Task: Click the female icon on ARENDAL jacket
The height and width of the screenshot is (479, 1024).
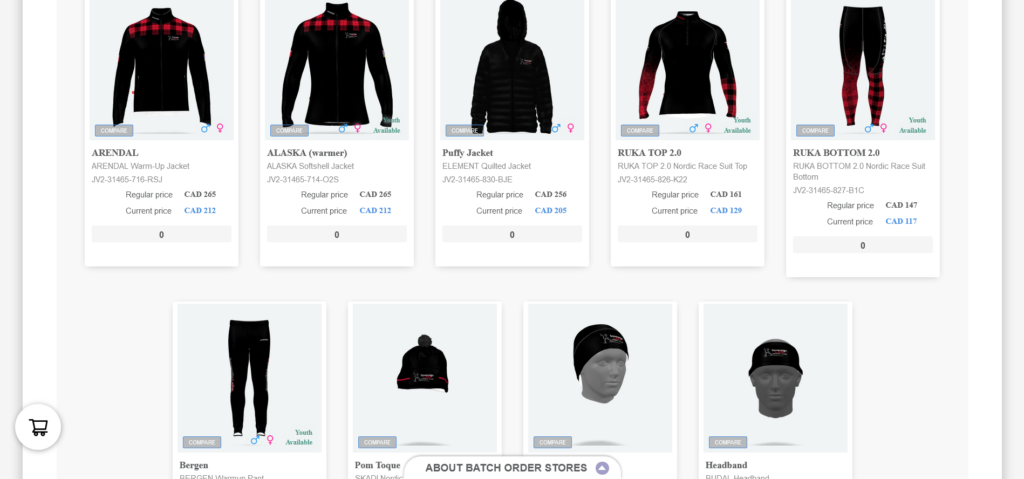Action: (220, 128)
